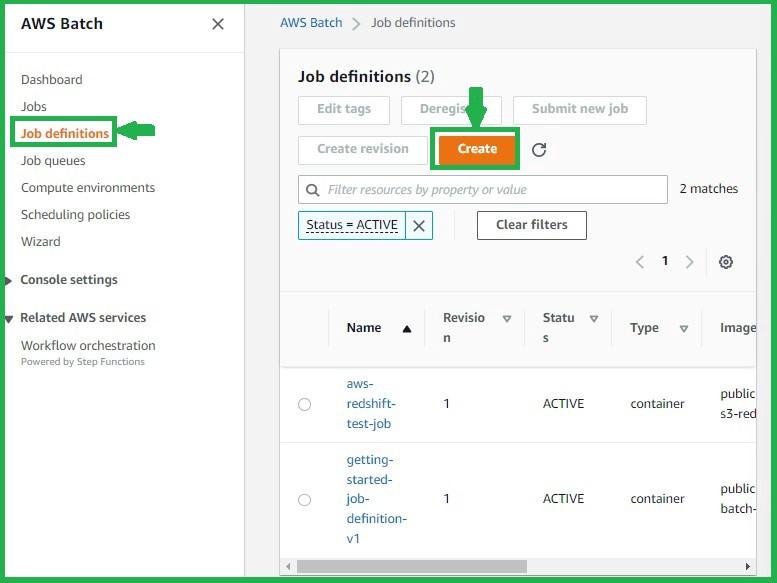Click the 'Job definitions' breadcrumb text
777x583 pixels.
click(x=413, y=23)
